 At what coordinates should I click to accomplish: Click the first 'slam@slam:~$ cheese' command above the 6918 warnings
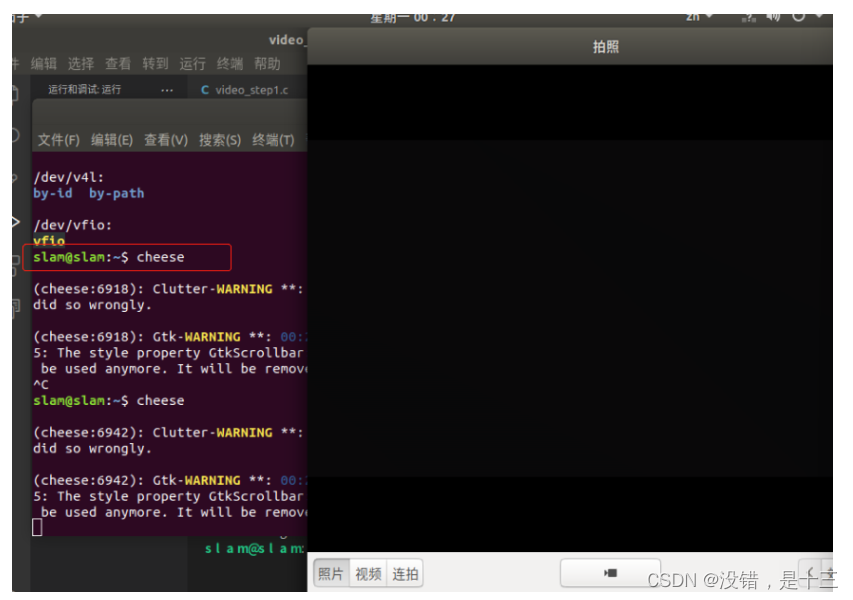tap(109, 257)
